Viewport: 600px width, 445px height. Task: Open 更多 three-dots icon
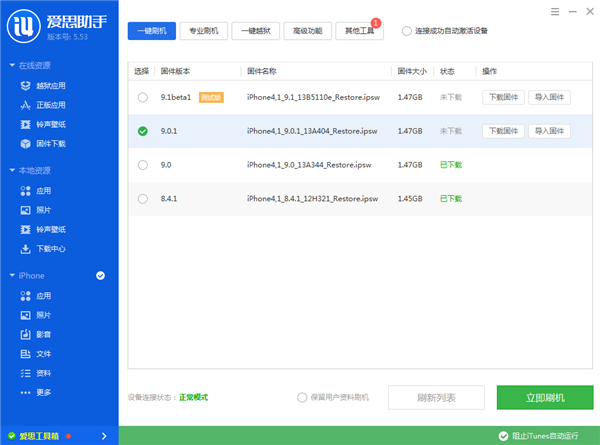[x=25, y=393]
